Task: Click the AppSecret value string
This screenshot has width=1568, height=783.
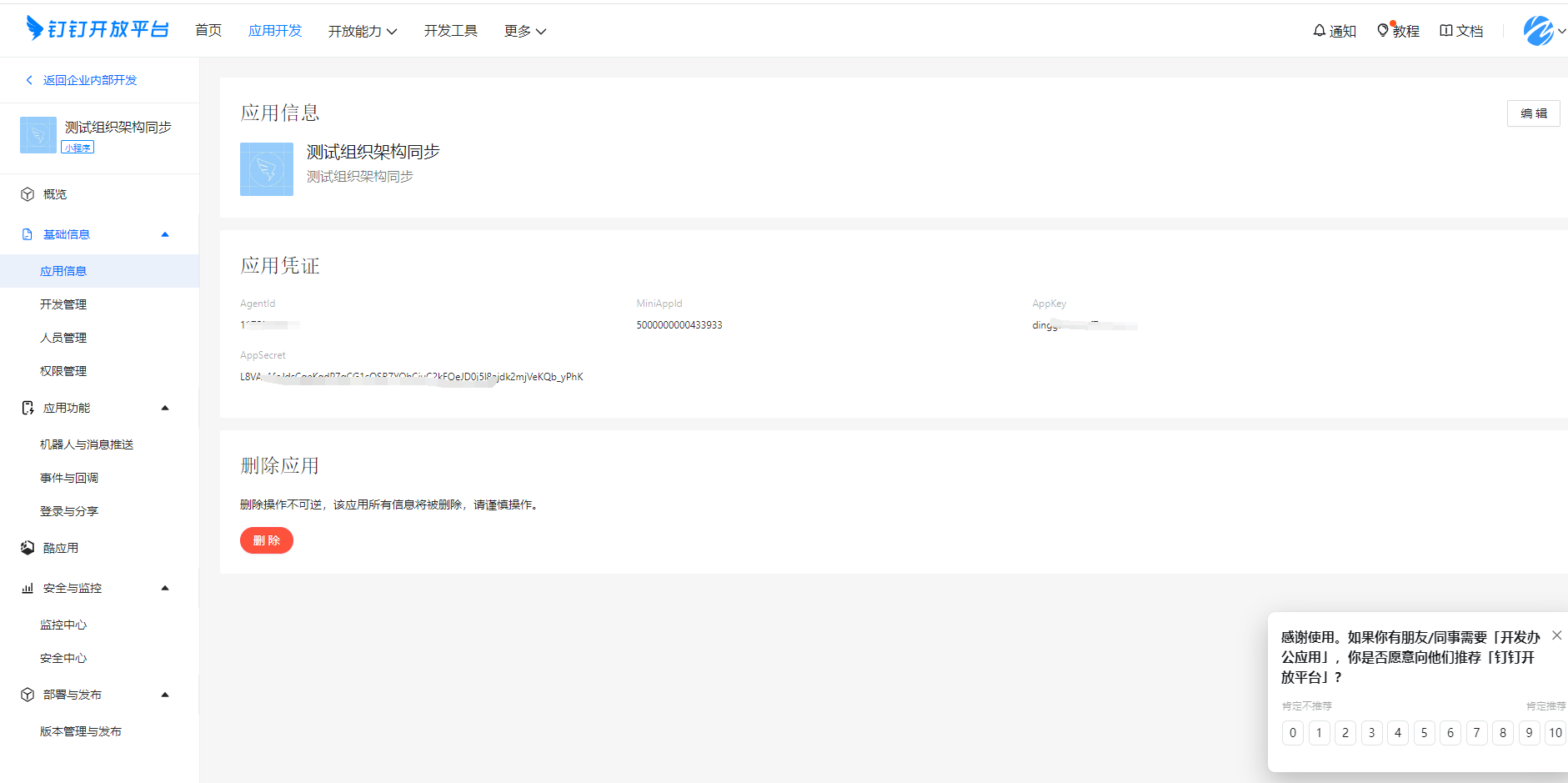Action: pyautogui.click(x=412, y=377)
